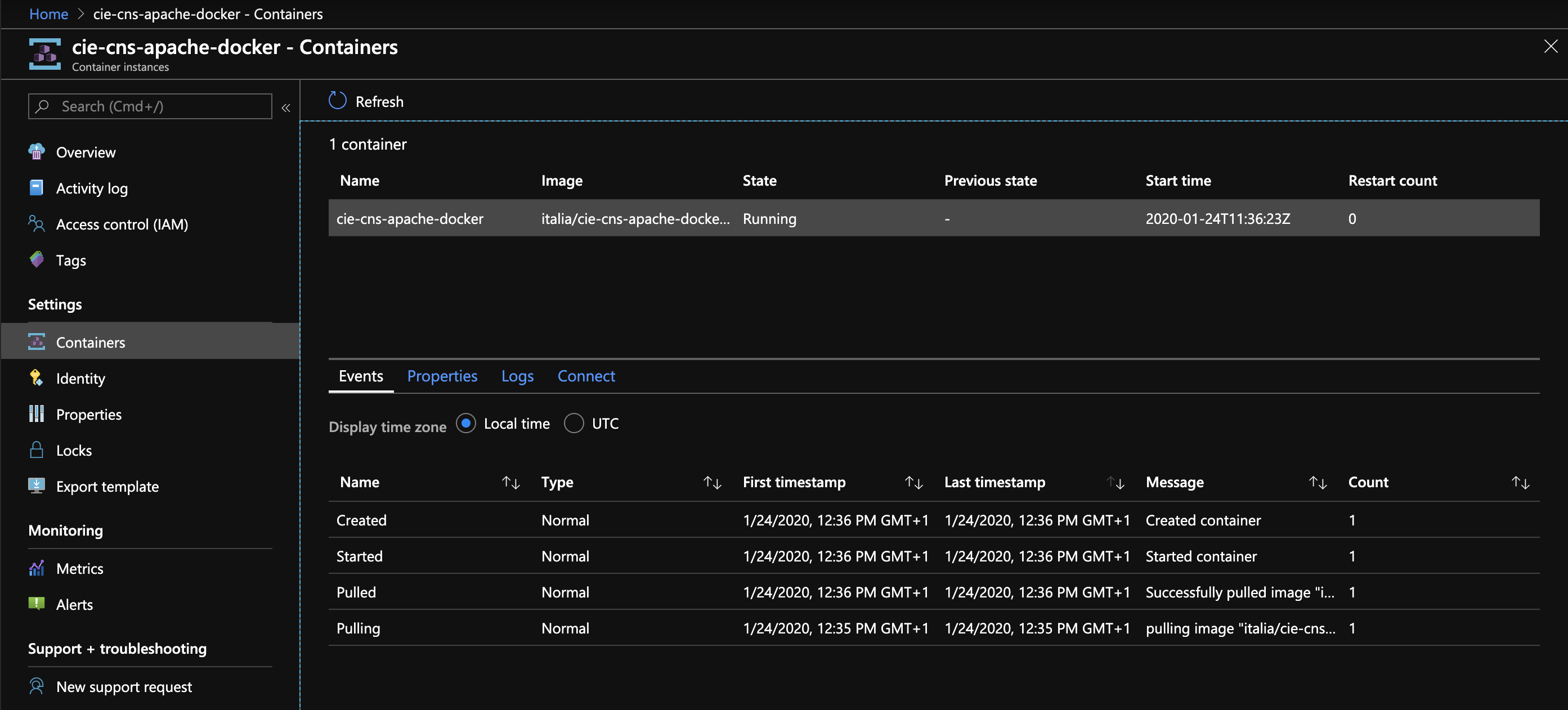This screenshot has height=710, width=1568.
Task: Click the Locks padlock icon
Action: [37, 450]
